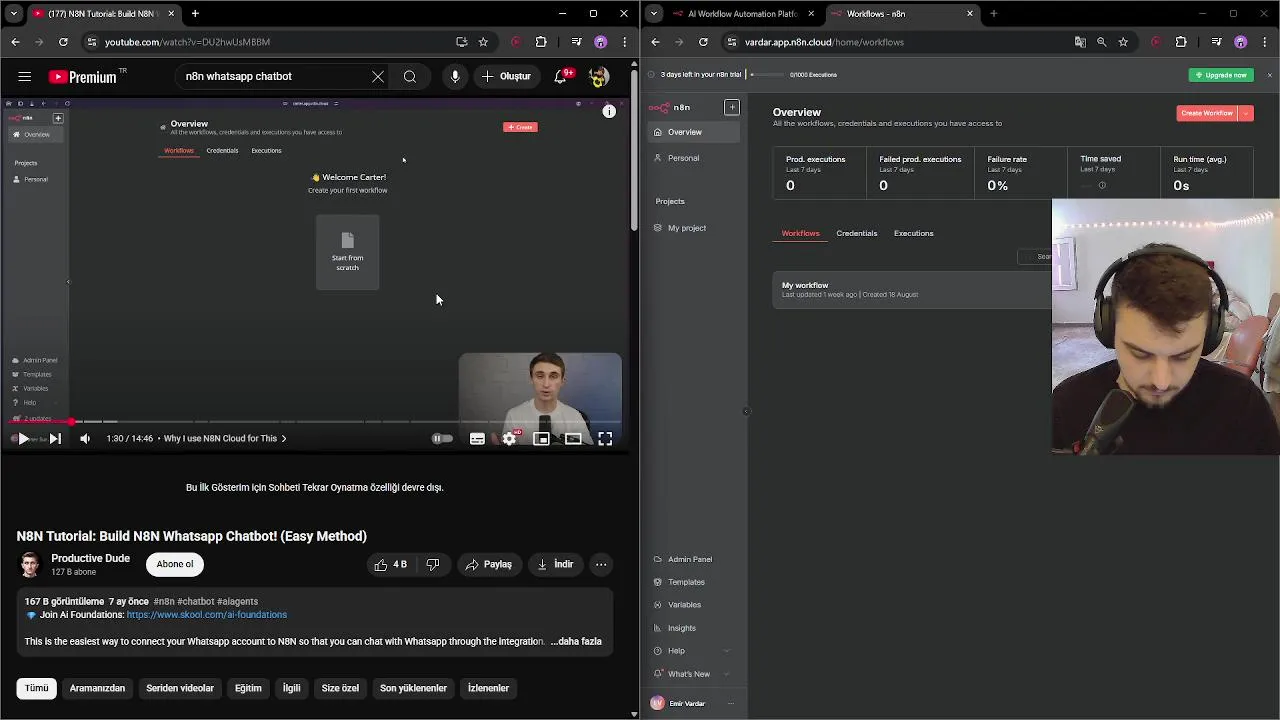The image size is (1280, 720).
Task: Open the YouTube hamburger guide menu
Action: point(25,76)
